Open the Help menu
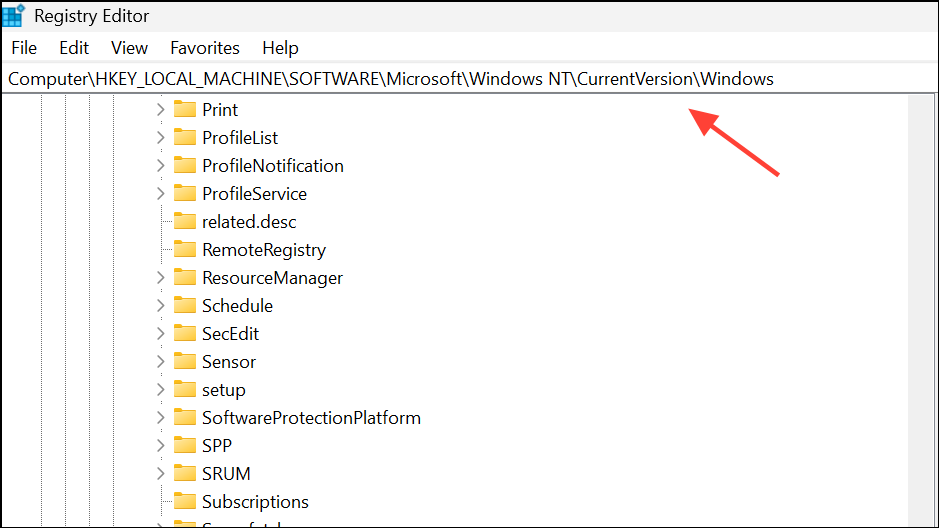Screen dimensions: 939x528 click(280, 48)
